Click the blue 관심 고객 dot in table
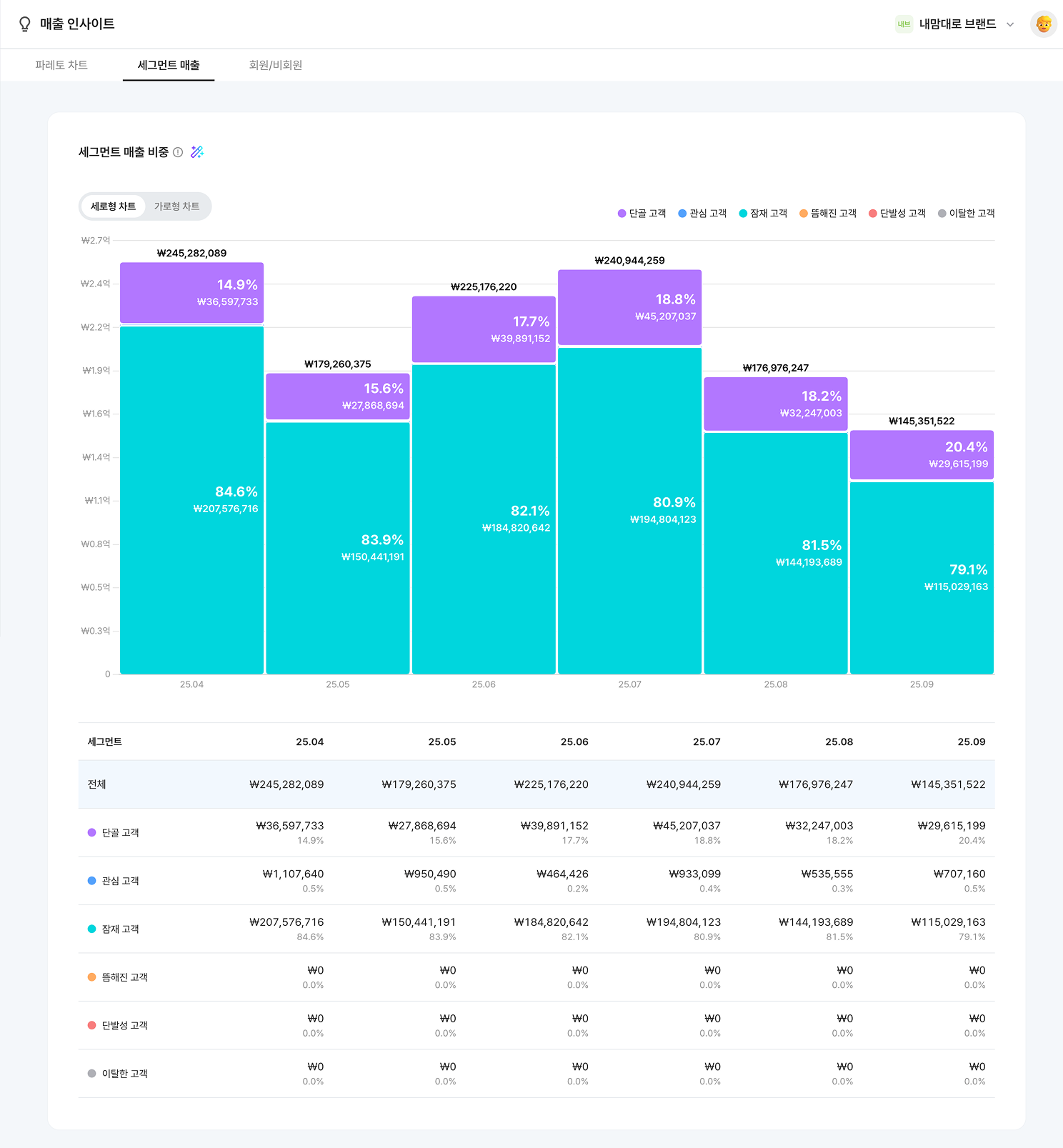Screen dimensions: 1063x1148 (91, 881)
